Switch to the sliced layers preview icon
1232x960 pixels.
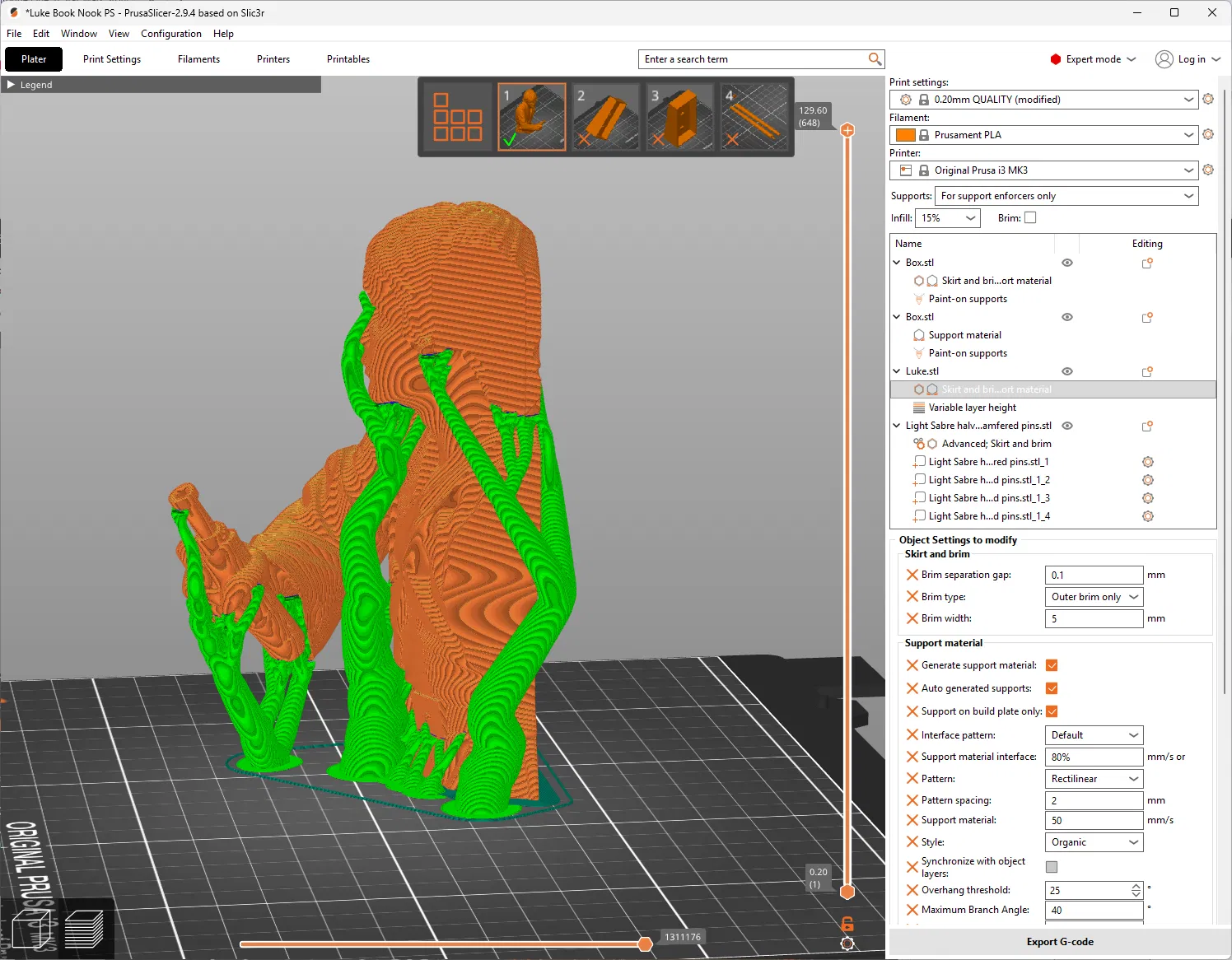tap(84, 929)
